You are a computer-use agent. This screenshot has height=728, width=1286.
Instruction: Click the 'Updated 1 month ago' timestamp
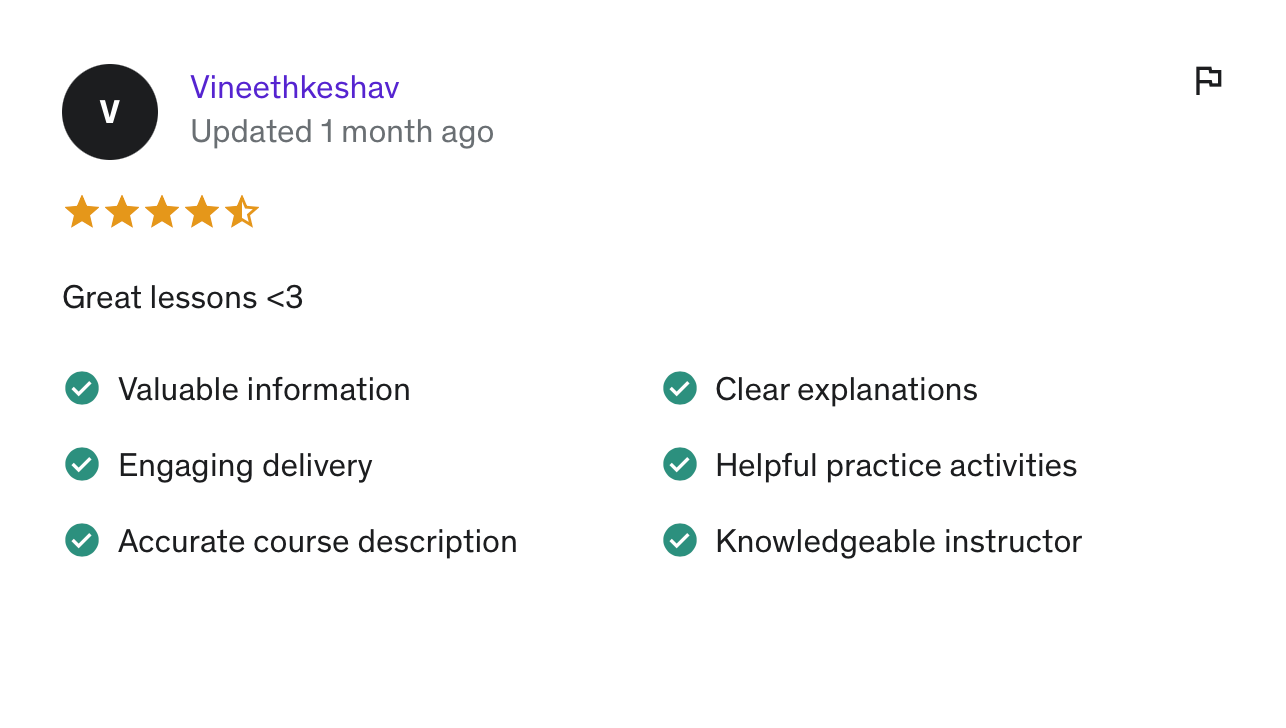(x=342, y=132)
